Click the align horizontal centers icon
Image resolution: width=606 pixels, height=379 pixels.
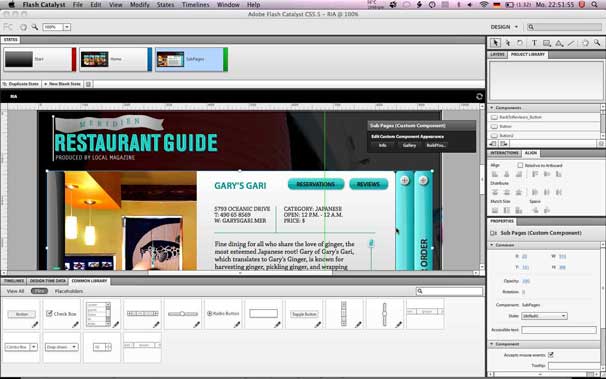[x=507, y=174]
